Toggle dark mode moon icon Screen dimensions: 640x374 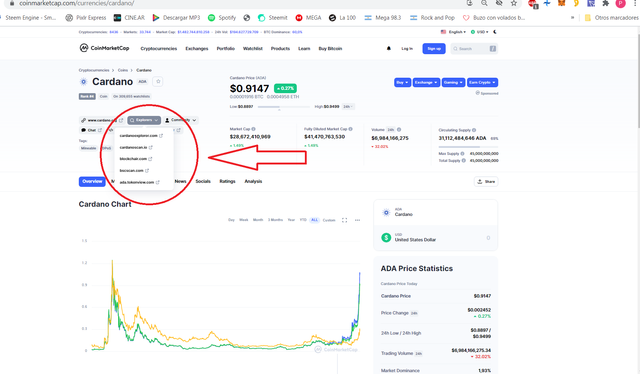pos(495,32)
